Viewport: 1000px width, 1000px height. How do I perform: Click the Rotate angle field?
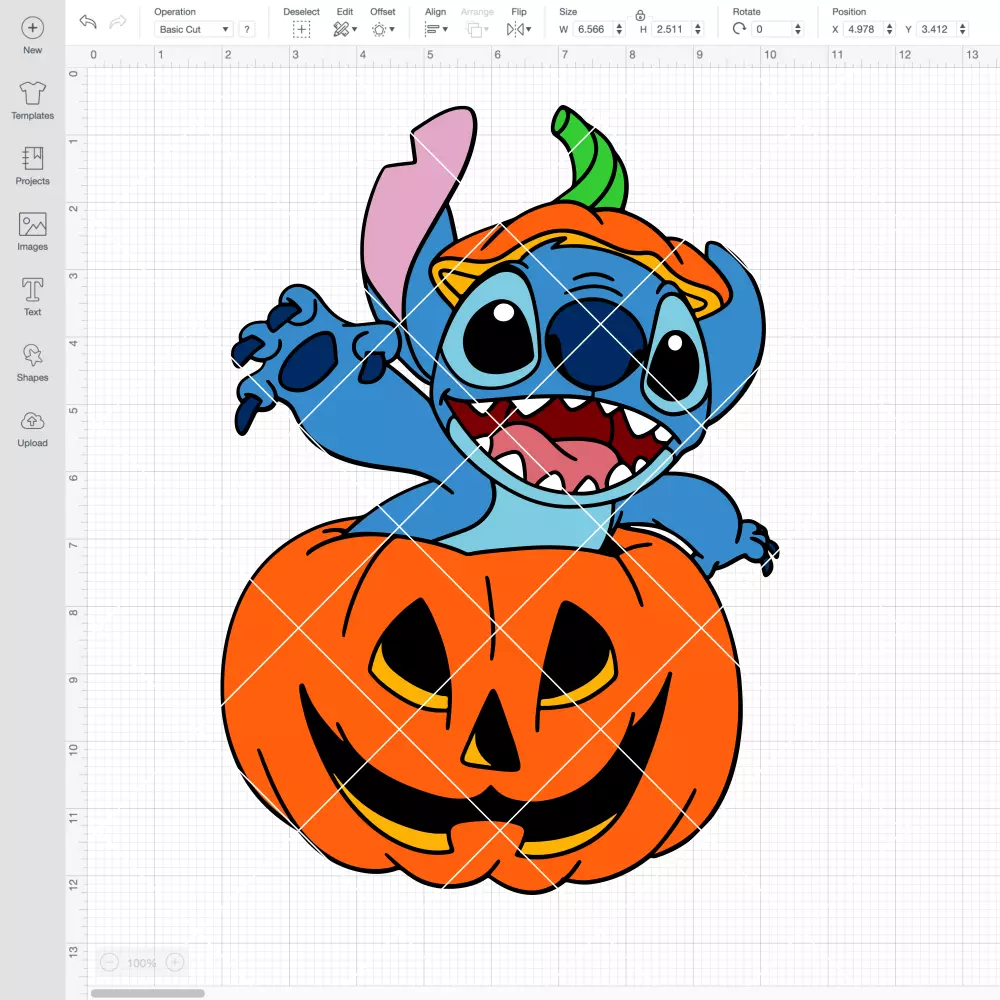tap(772, 29)
